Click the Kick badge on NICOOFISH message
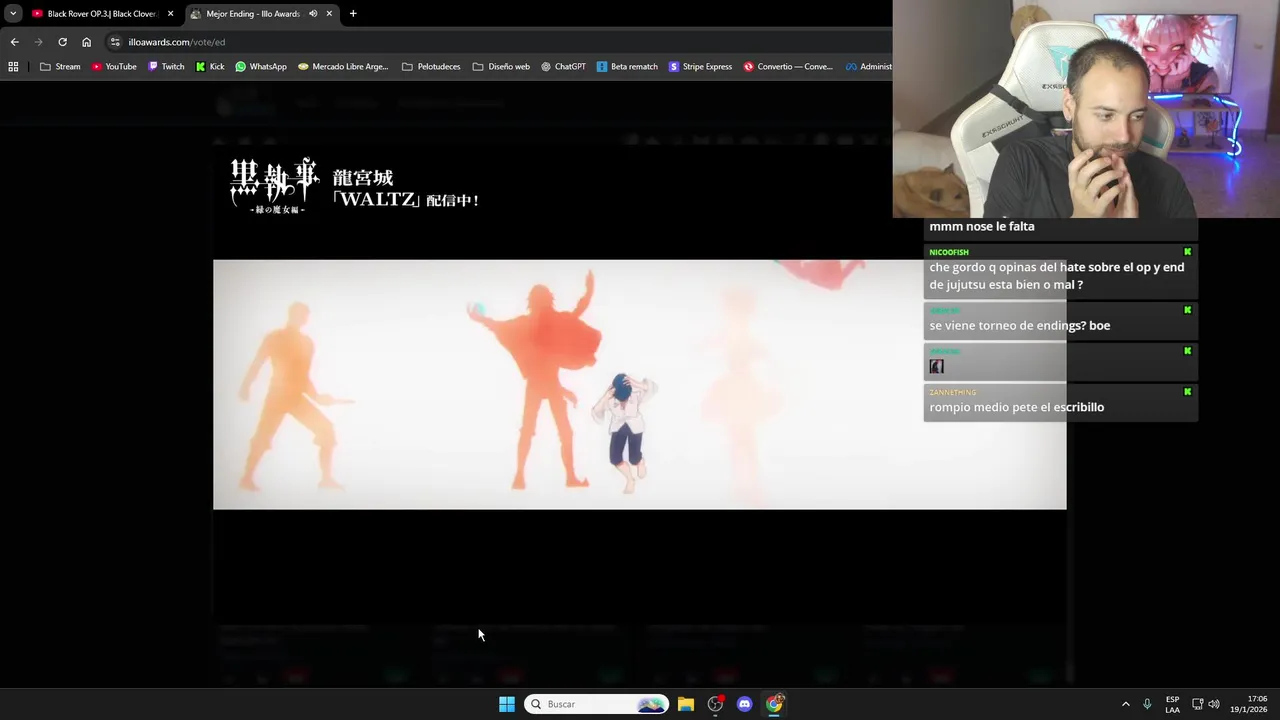 1188,252
